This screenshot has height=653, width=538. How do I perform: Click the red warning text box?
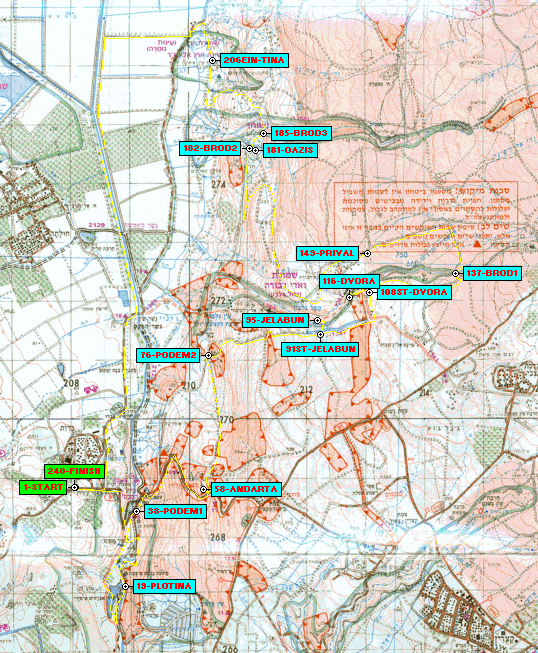(426, 215)
